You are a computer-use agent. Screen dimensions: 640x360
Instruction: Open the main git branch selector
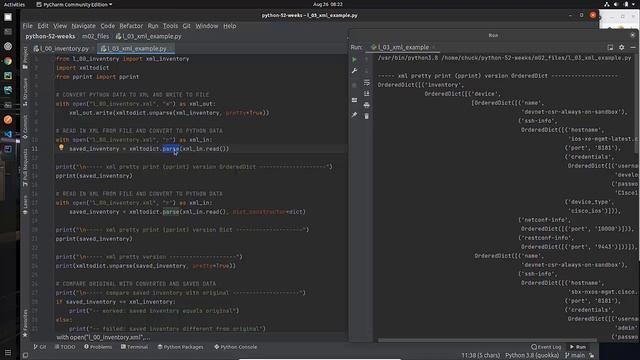574,356
